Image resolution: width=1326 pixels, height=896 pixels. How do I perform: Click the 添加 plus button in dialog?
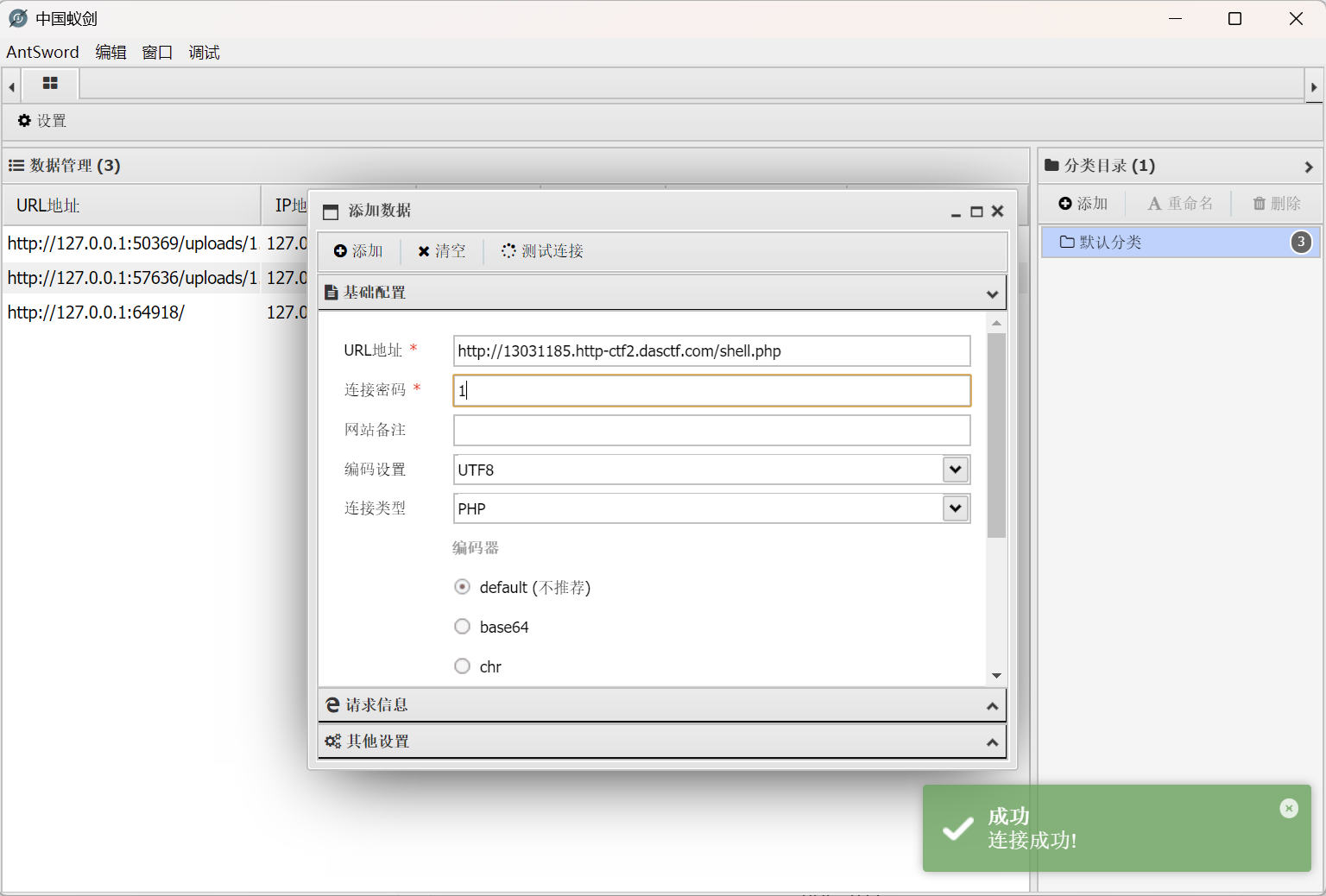point(358,251)
